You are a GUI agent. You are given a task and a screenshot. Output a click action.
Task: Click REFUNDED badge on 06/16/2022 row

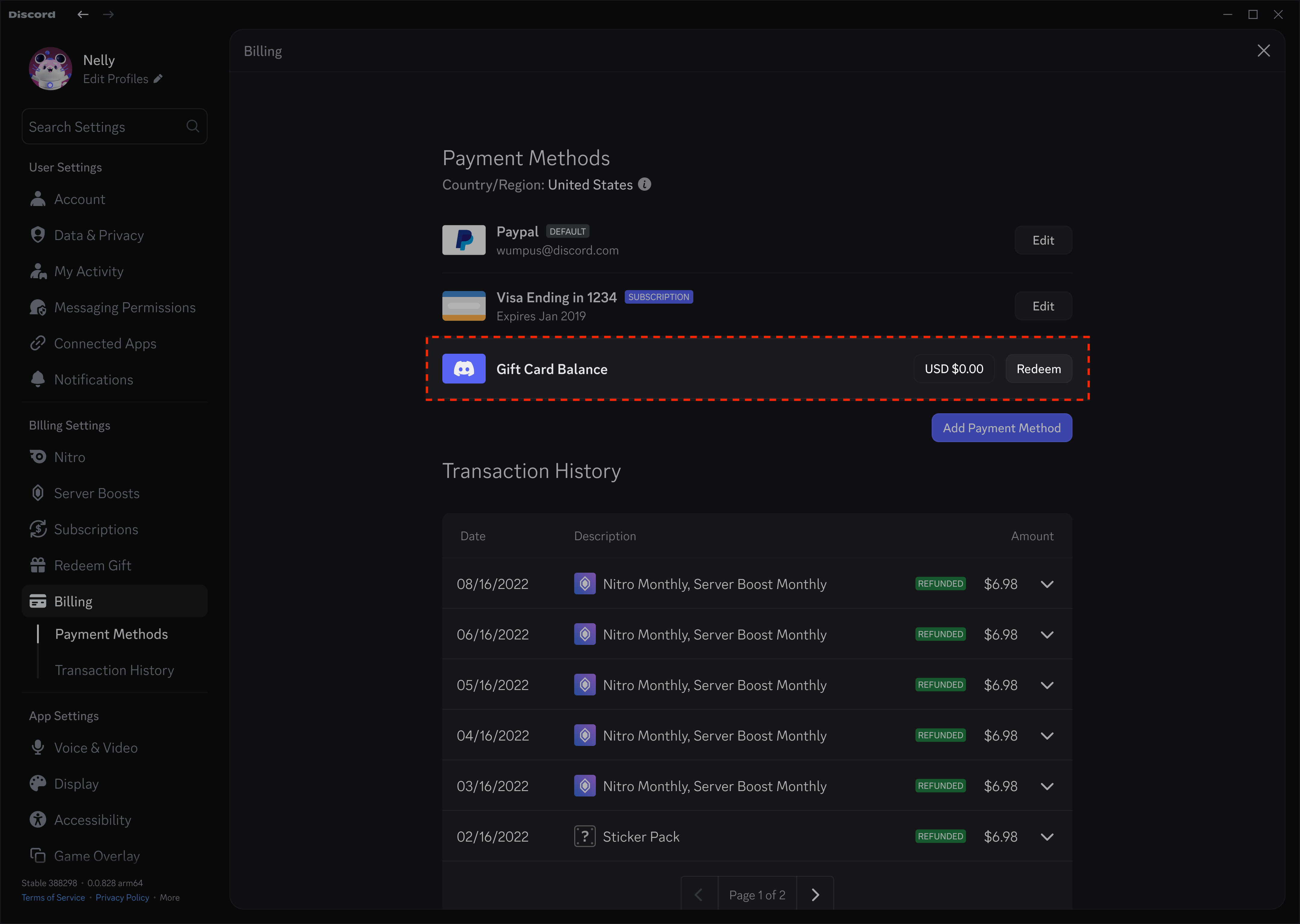click(940, 634)
